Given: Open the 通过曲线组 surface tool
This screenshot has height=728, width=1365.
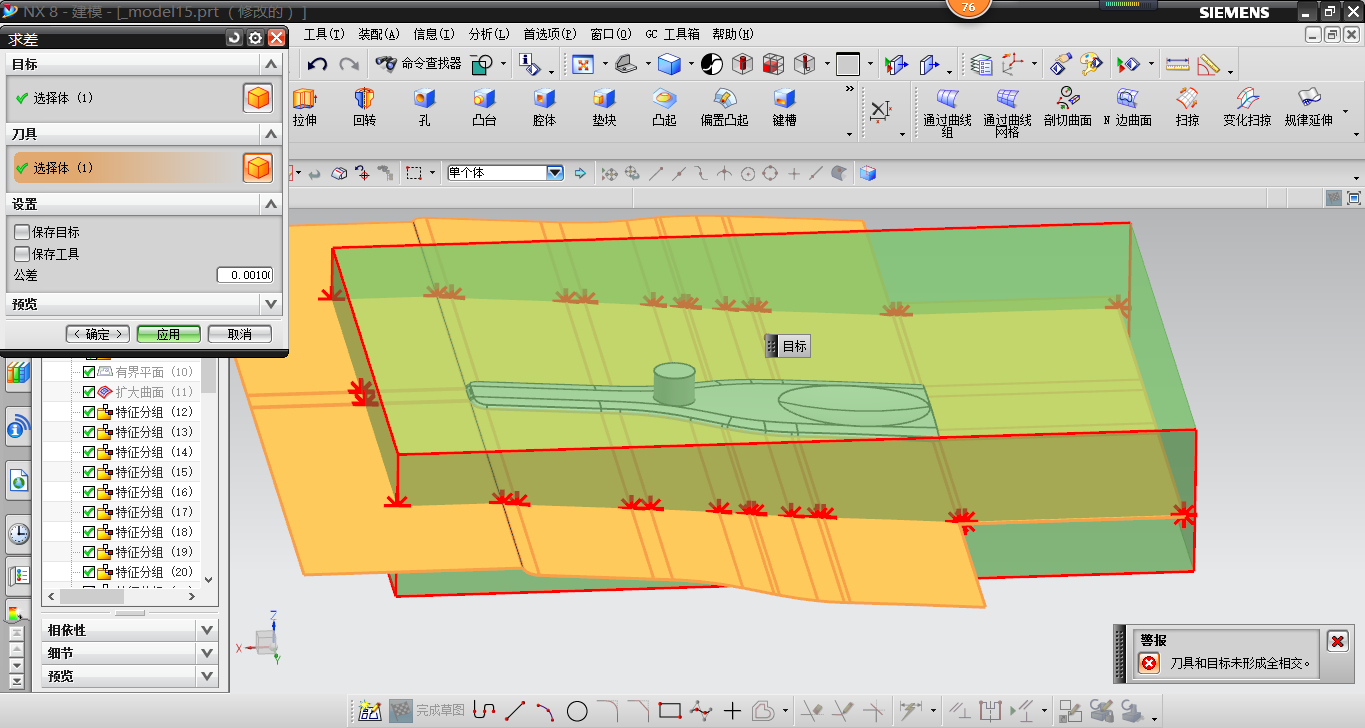Looking at the screenshot, I should (947, 112).
